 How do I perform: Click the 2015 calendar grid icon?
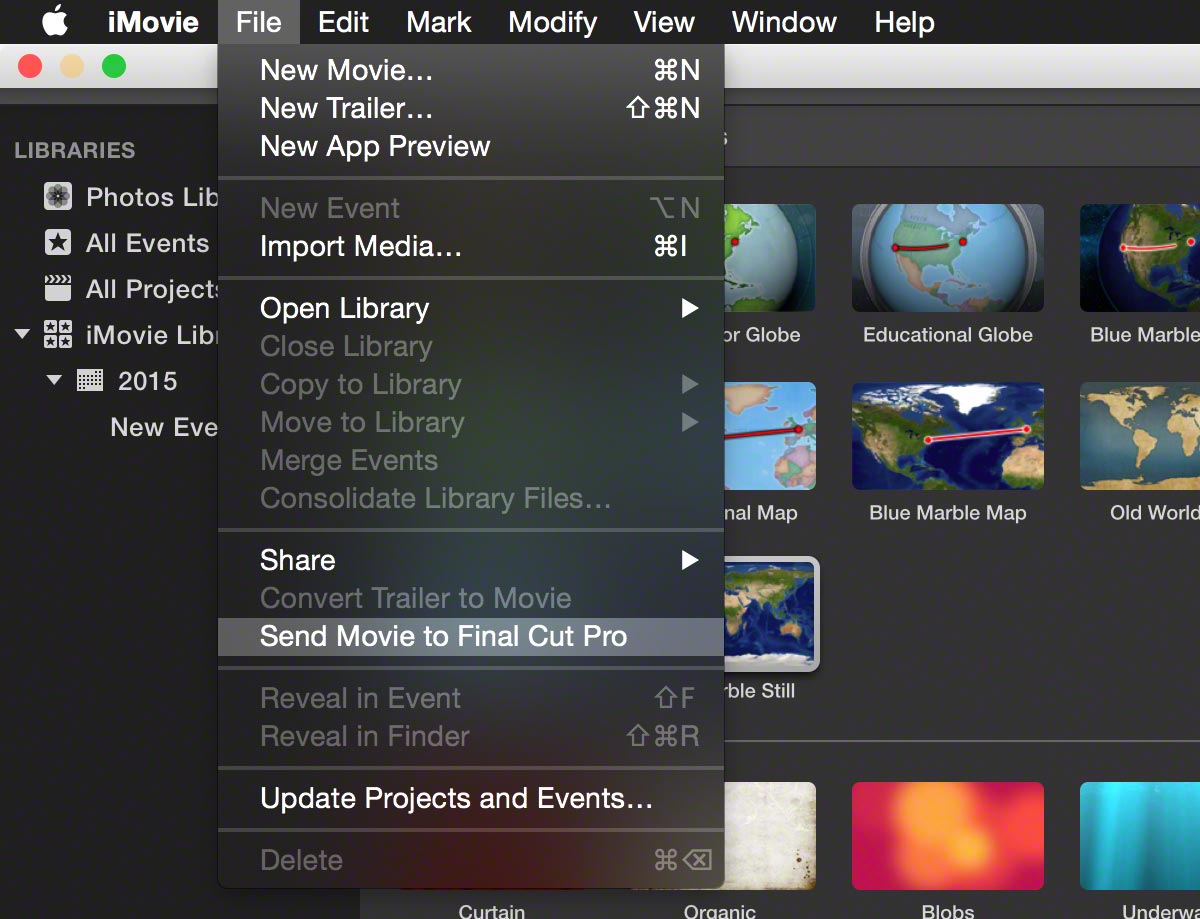pos(90,381)
